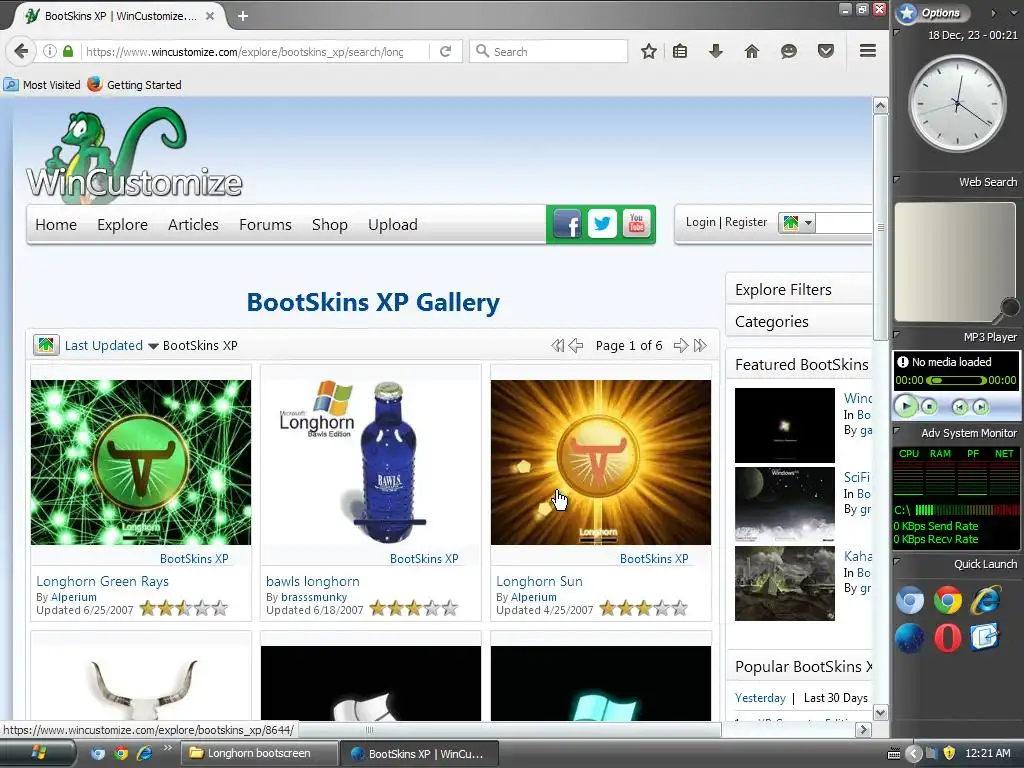Show hidden tray icons with the arrow

pos(914,754)
